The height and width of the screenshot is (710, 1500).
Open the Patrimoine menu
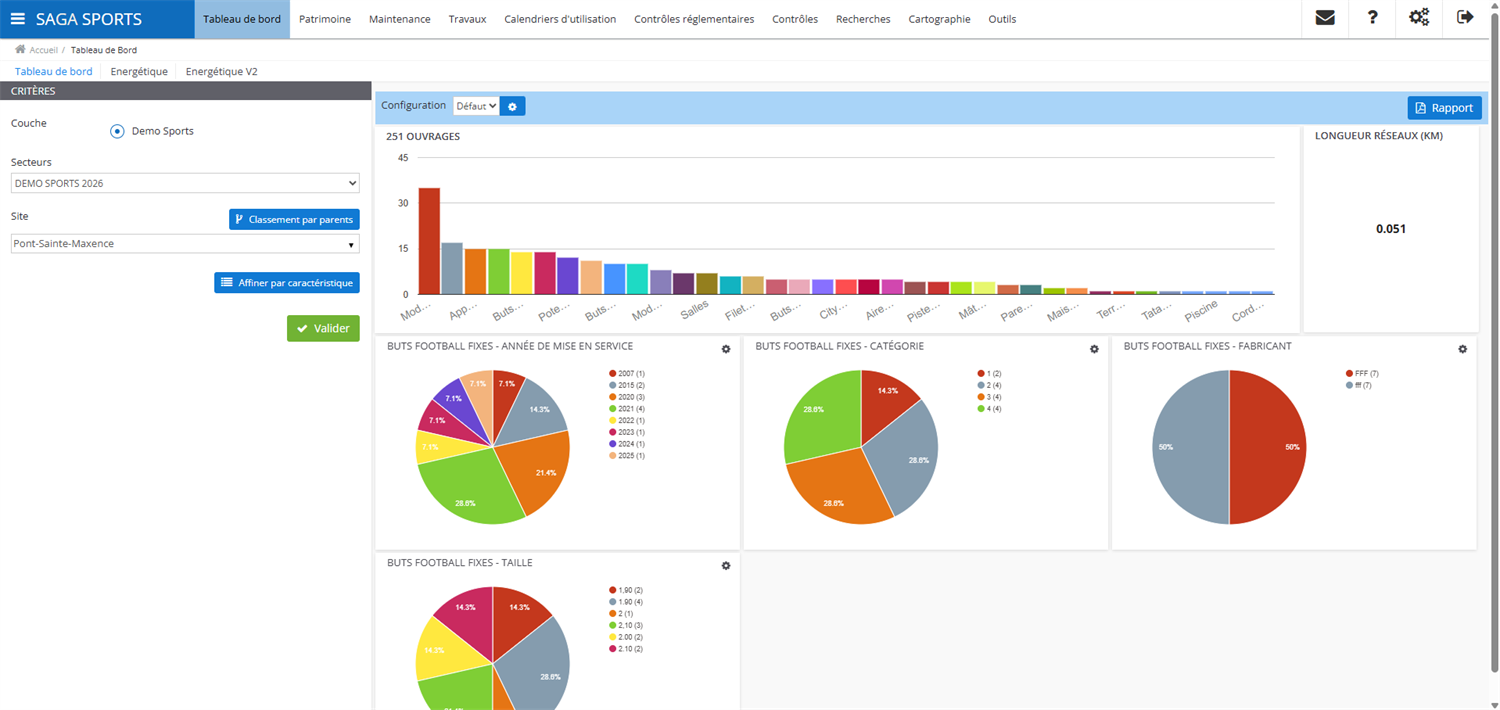click(x=325, y=19)
